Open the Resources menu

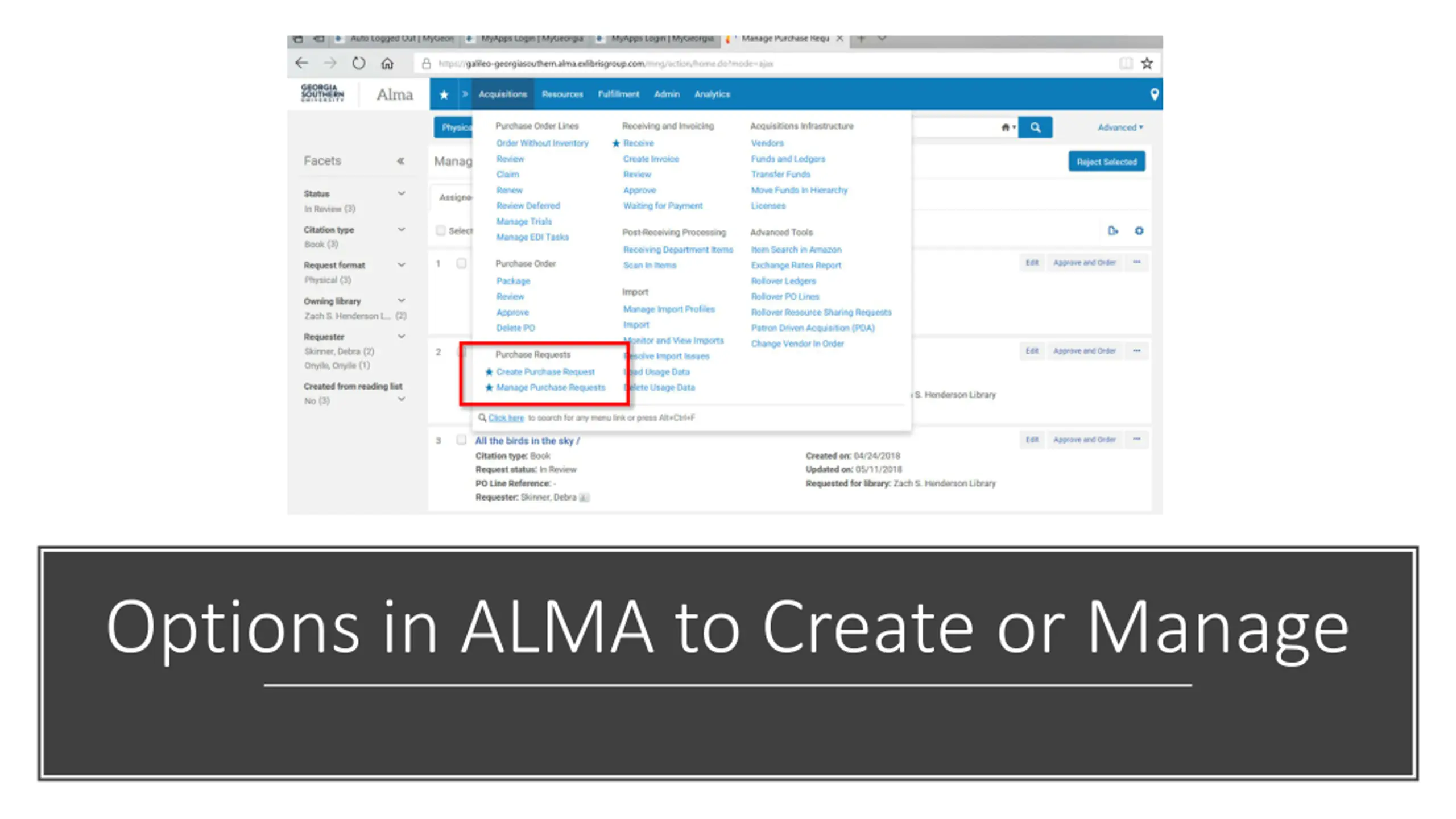tap(562, 94)
